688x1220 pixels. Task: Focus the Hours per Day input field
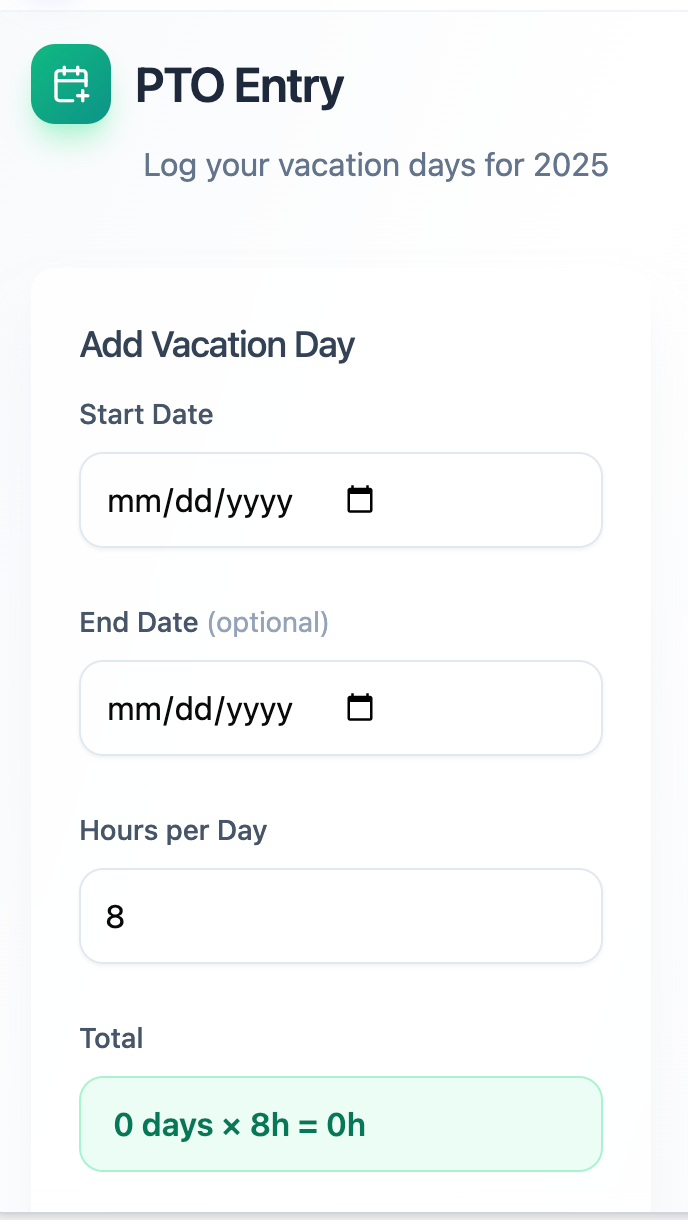point(340,916)
